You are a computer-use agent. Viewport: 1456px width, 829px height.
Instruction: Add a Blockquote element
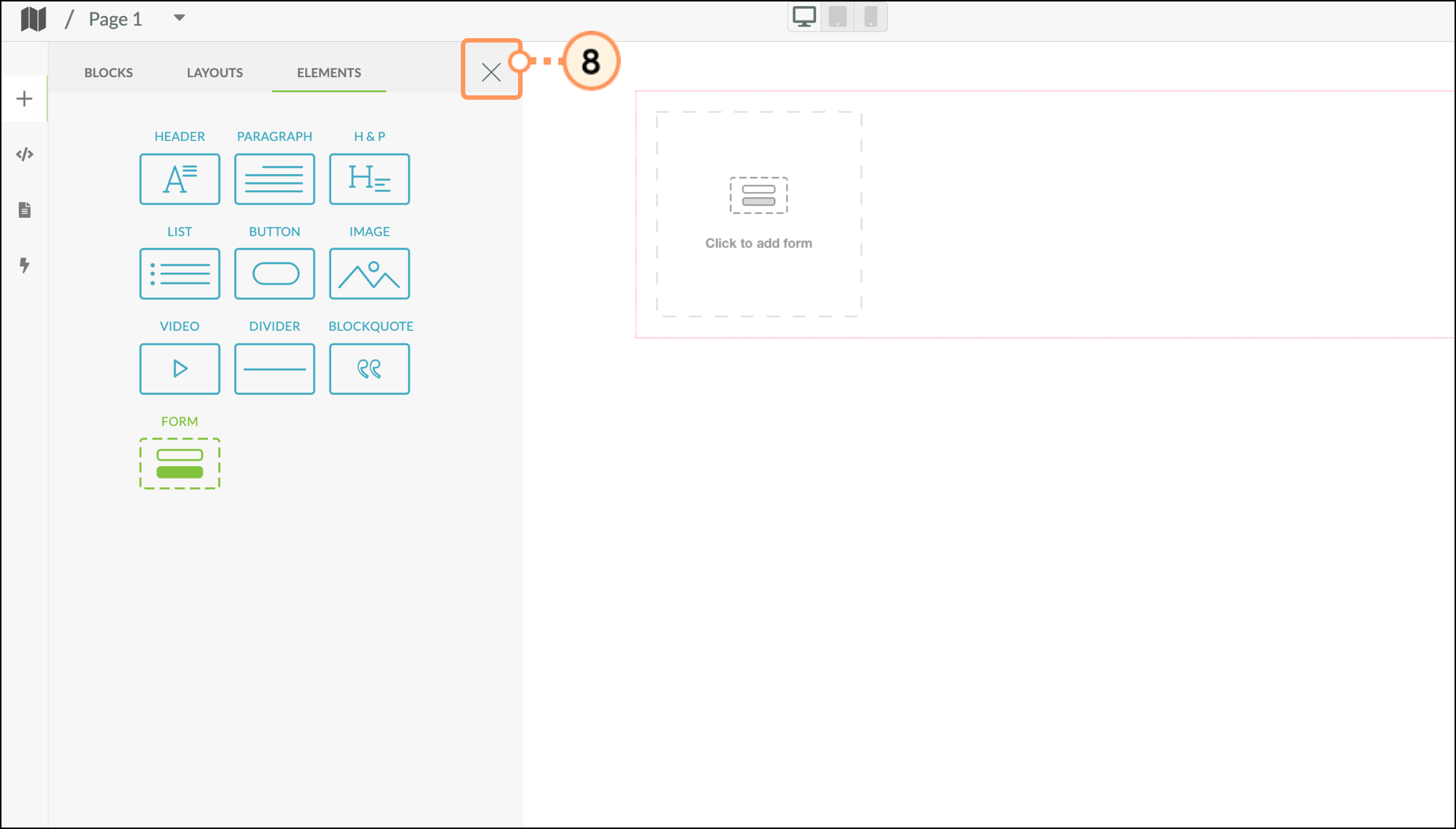pos(369,368)
